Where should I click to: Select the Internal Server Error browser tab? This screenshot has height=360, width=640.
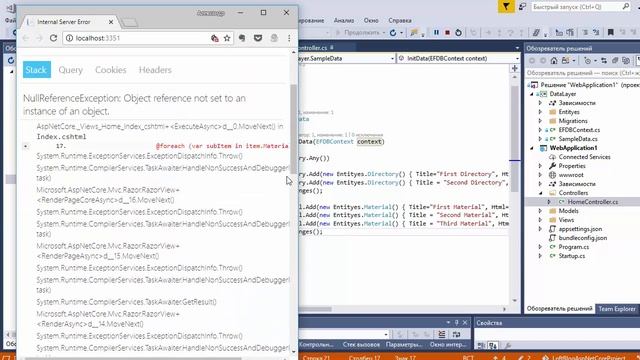[x=69, y=22]
